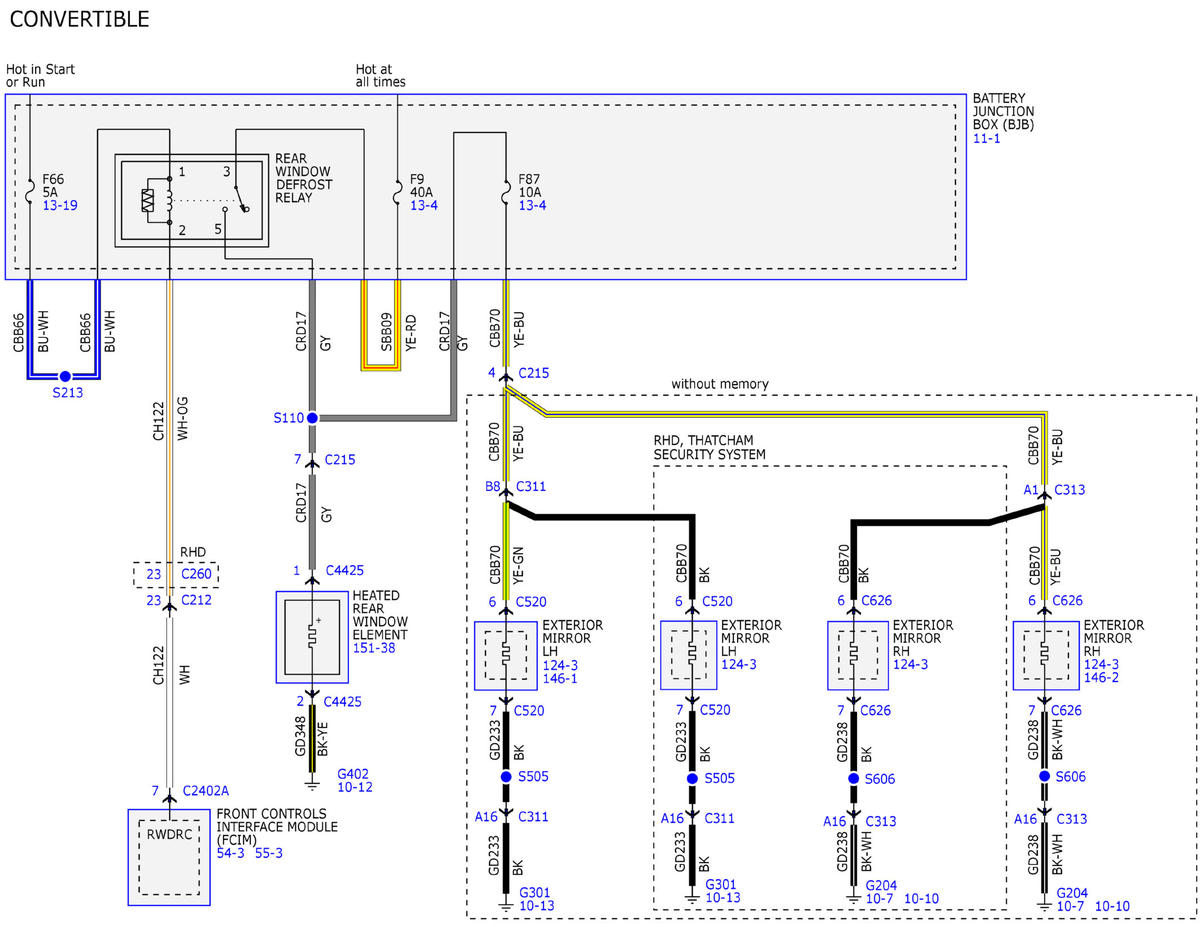Click connector C4425 at pin 2
The width and height of the screenshot is (1200, 927).
click(x=343, y=701)
